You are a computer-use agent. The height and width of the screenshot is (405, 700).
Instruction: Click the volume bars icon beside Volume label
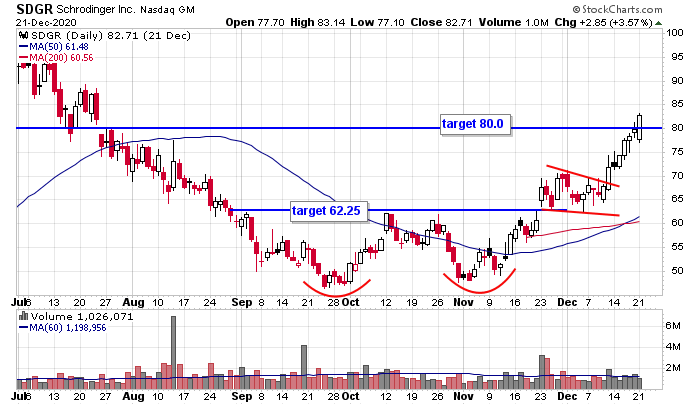pyautogui.click(x=23, y=316)
